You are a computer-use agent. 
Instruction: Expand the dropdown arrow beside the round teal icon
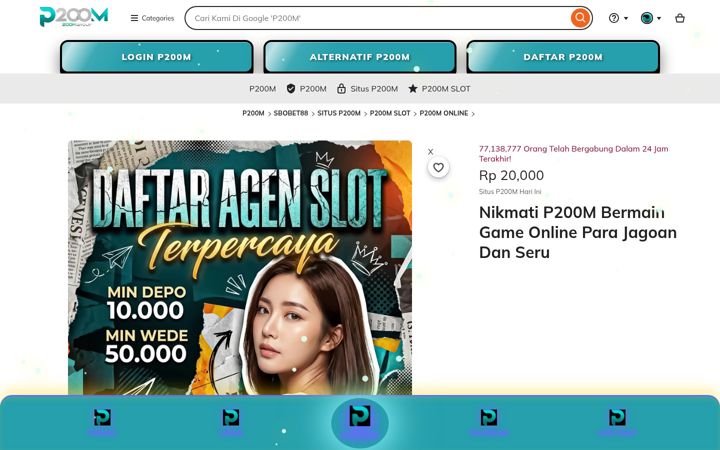(659, 18)
